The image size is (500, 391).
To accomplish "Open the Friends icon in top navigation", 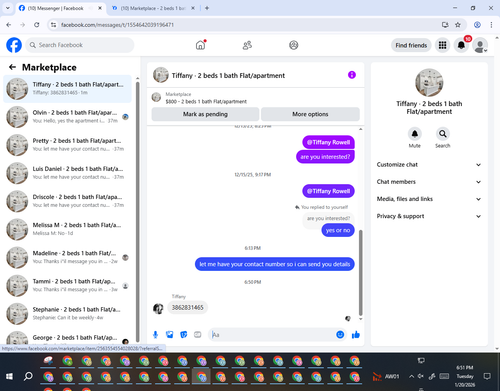I will (x=247, y=45).
